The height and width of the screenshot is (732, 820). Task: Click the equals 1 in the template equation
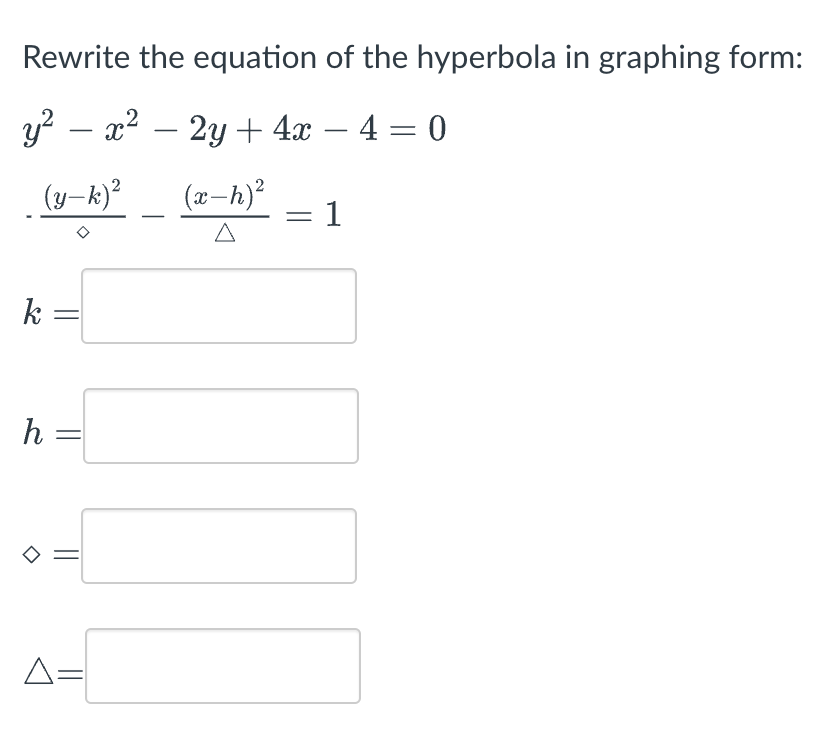click(x=315, y=214)
